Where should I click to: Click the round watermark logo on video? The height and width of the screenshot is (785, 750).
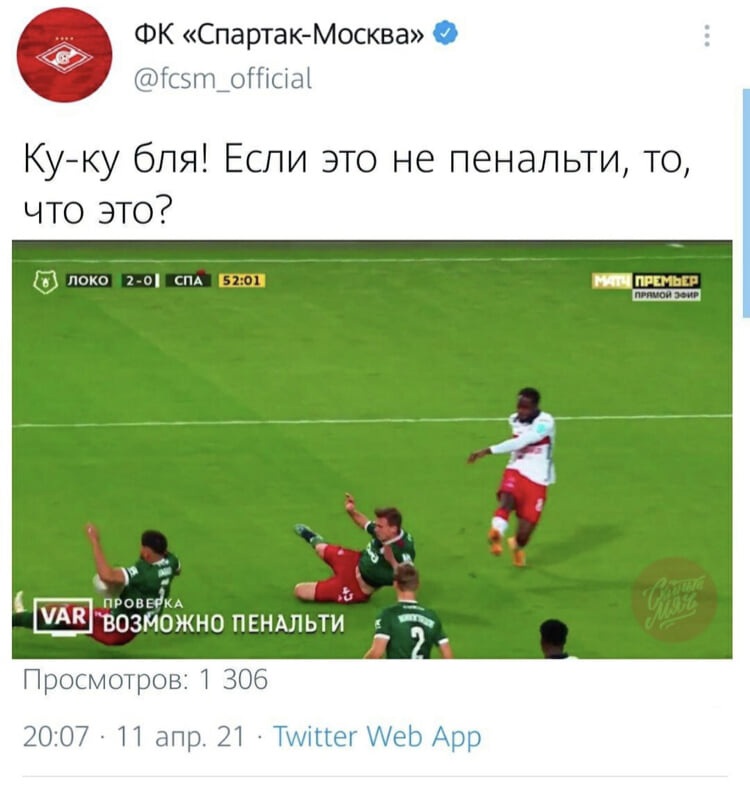(673, 599)
